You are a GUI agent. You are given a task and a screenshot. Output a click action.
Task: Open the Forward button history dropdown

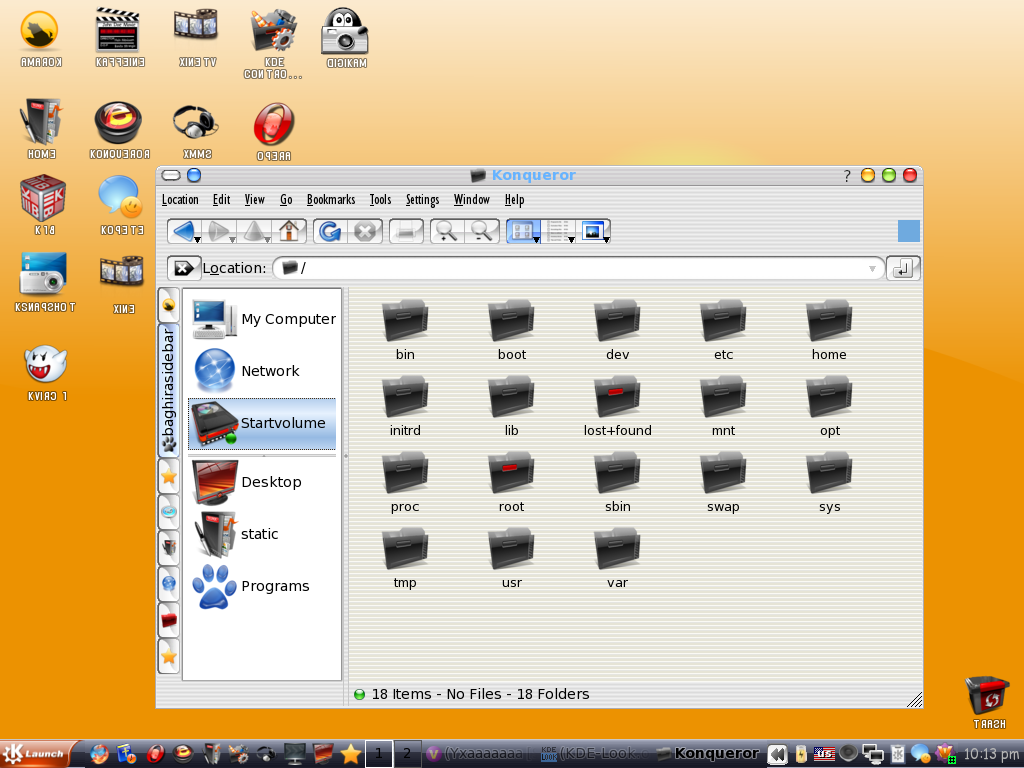click(x=232, y=240)
